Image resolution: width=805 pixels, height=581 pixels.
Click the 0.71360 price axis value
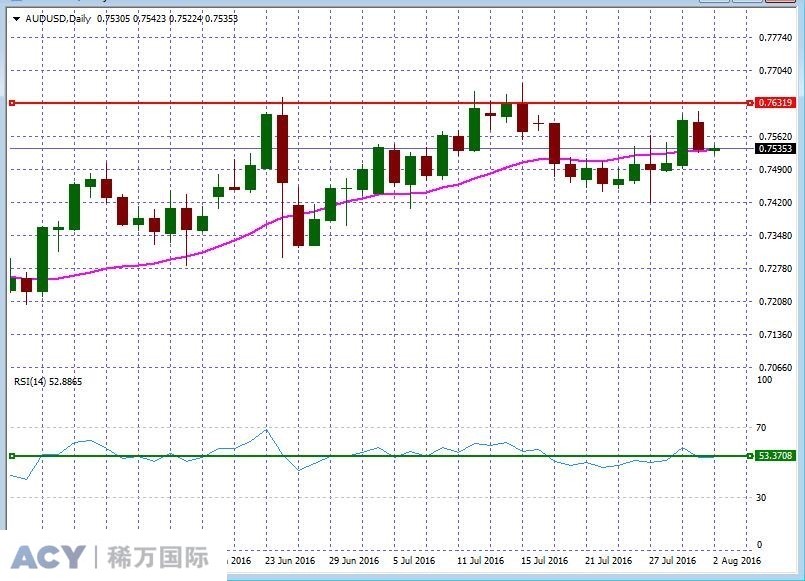point(775,335)
